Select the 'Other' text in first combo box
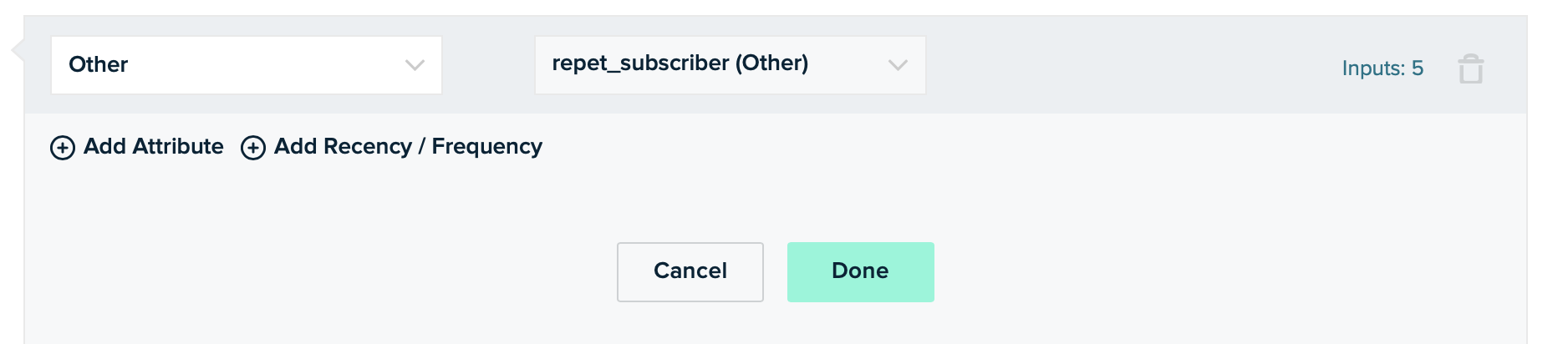 (x=98, y=64)
